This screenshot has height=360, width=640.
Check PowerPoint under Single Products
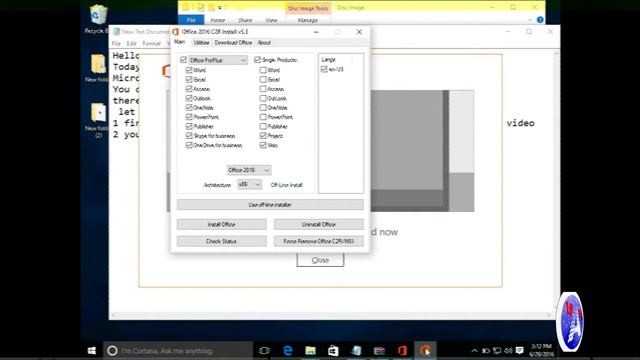coord(263,117)
